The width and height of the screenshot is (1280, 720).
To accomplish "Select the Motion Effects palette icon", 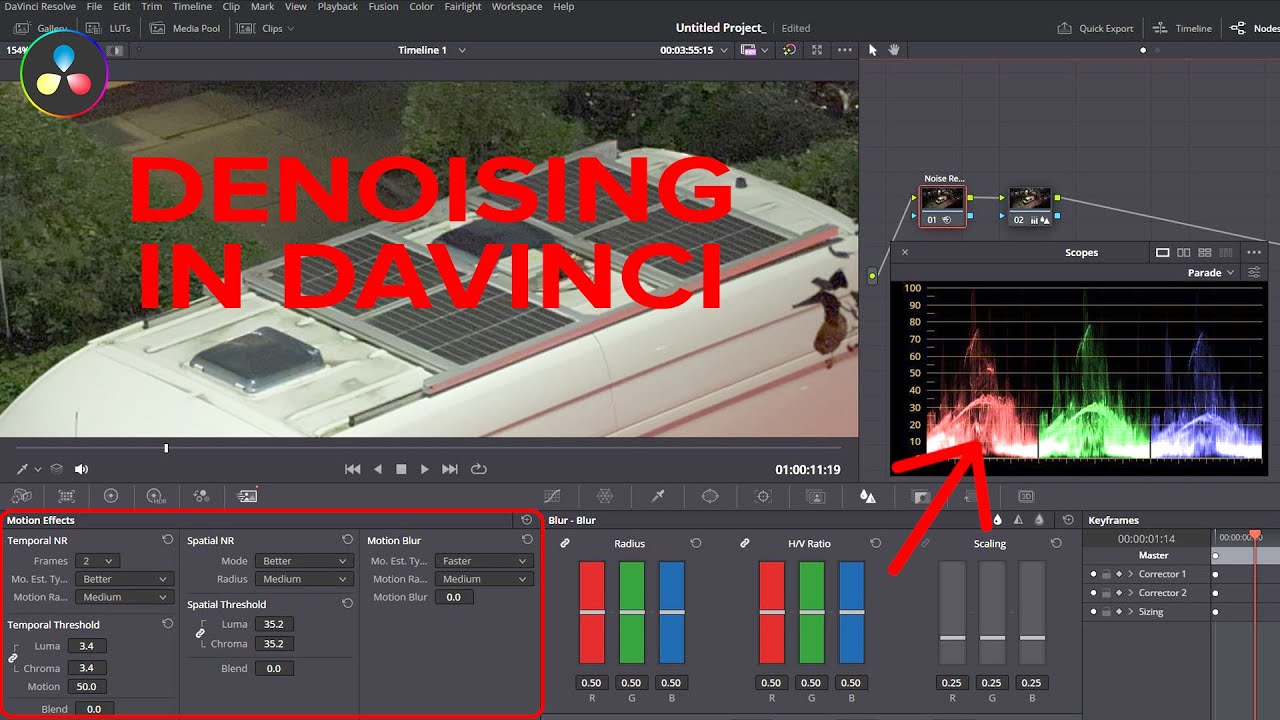I will [x=247, y=496].
